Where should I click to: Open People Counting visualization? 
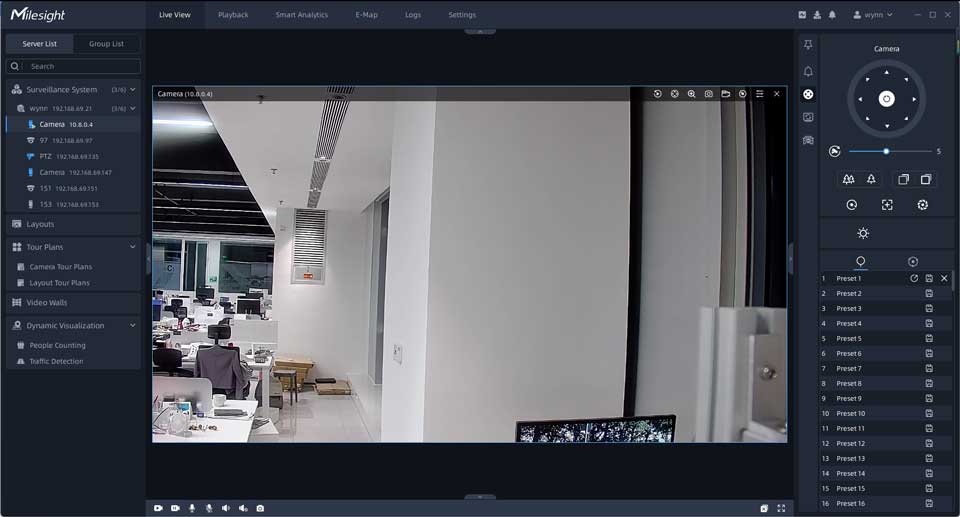57,345
